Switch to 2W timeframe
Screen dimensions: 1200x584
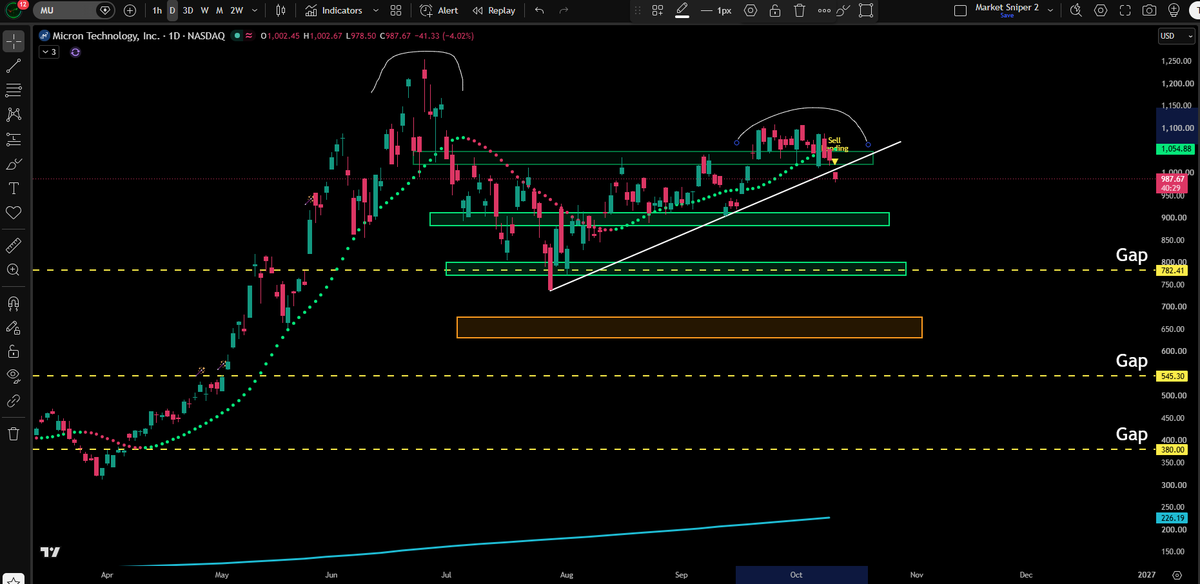(x=237, y=10)
